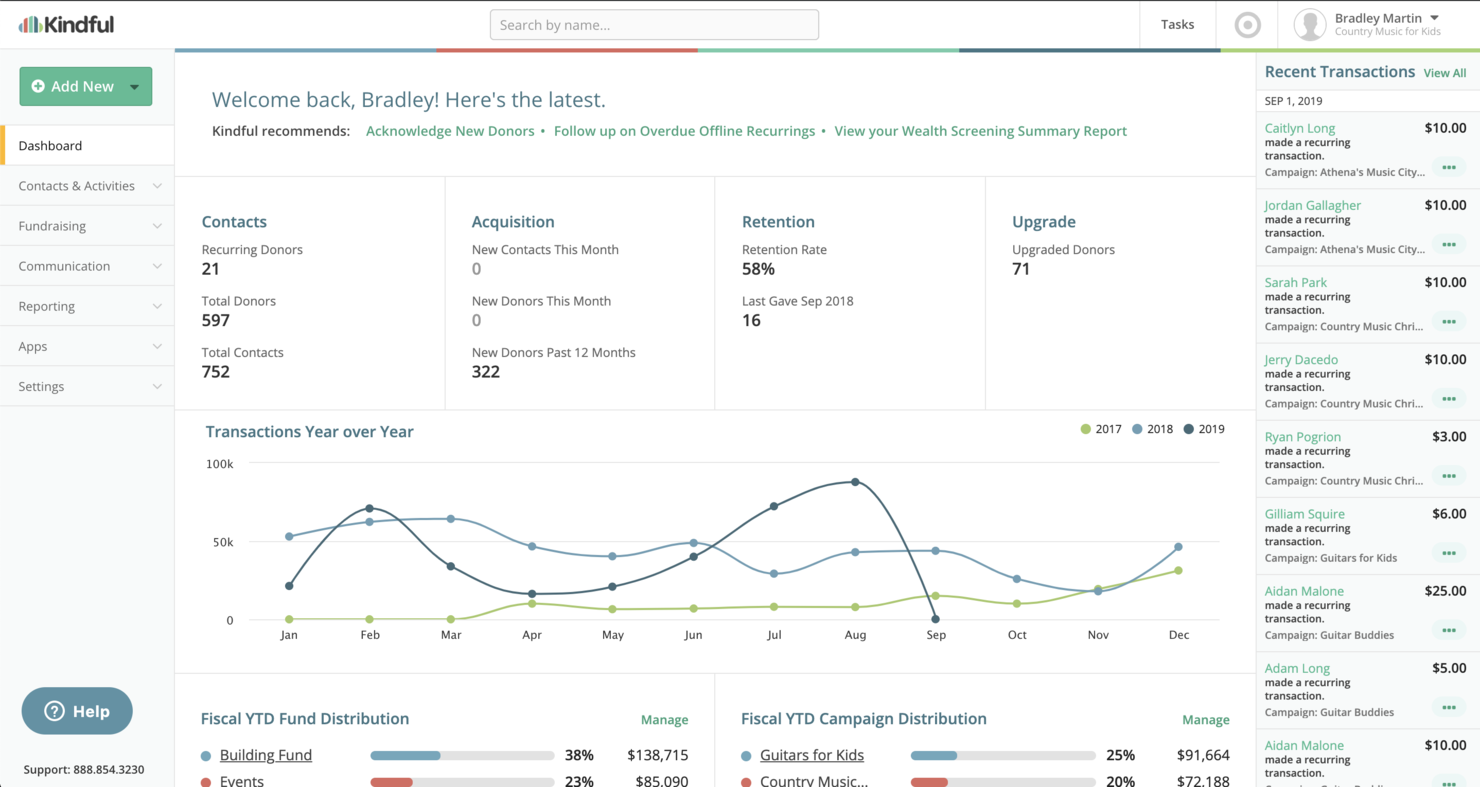Open Adam Long contact link
This screenshot has width=1480, height=787.
1297,668
